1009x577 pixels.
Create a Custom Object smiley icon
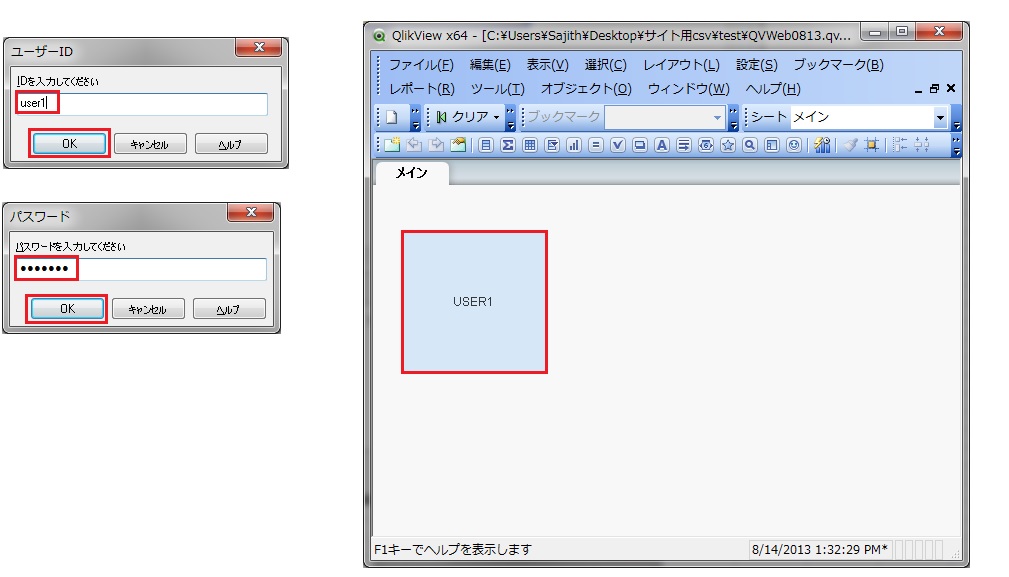click(x=794, y=145)
